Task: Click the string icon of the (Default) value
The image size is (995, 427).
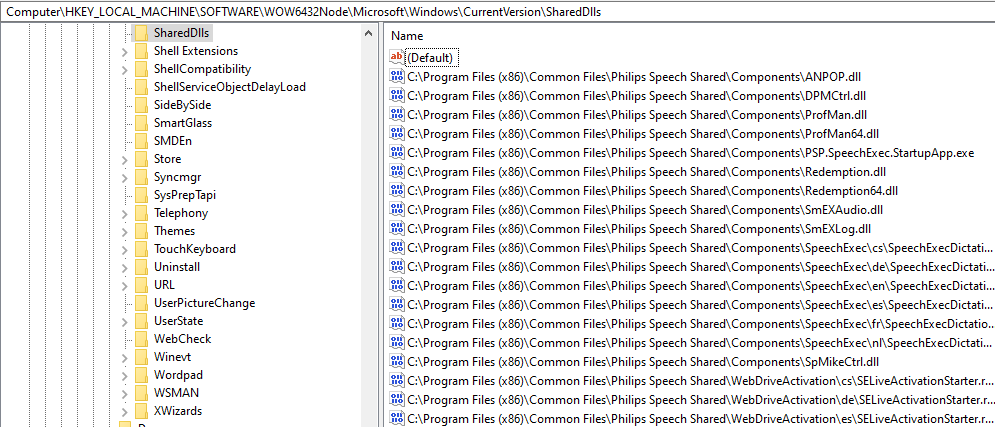Action: point(397,57)
